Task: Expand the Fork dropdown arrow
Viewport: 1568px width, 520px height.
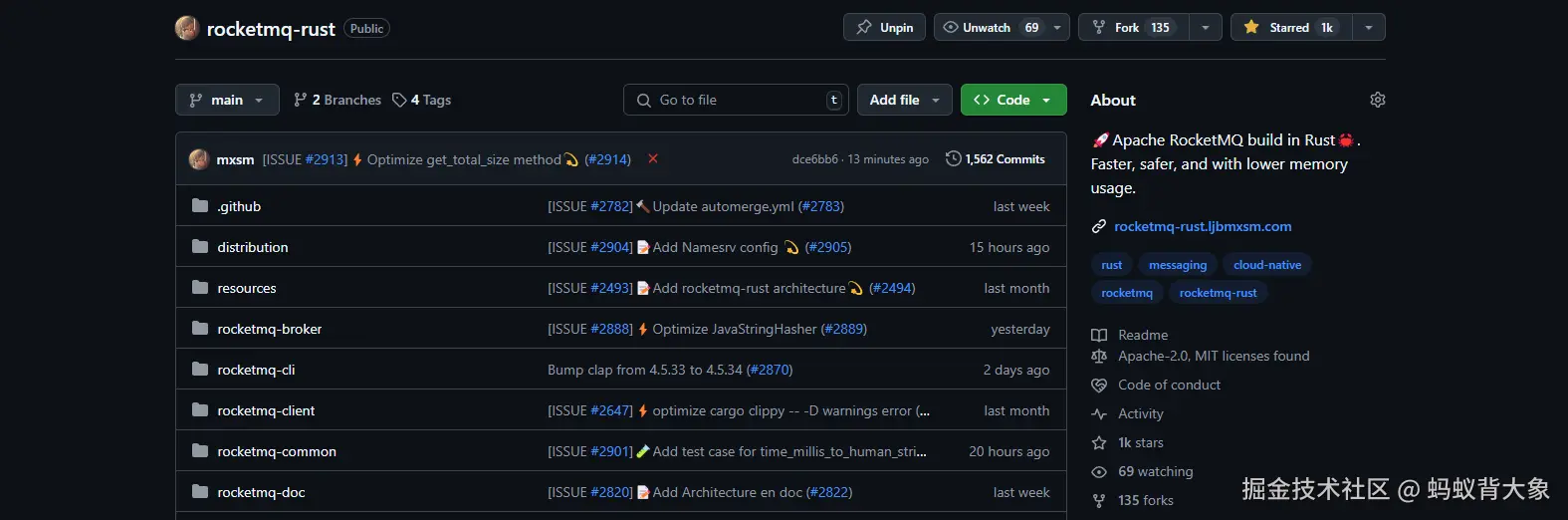Action: [1205, 27]
